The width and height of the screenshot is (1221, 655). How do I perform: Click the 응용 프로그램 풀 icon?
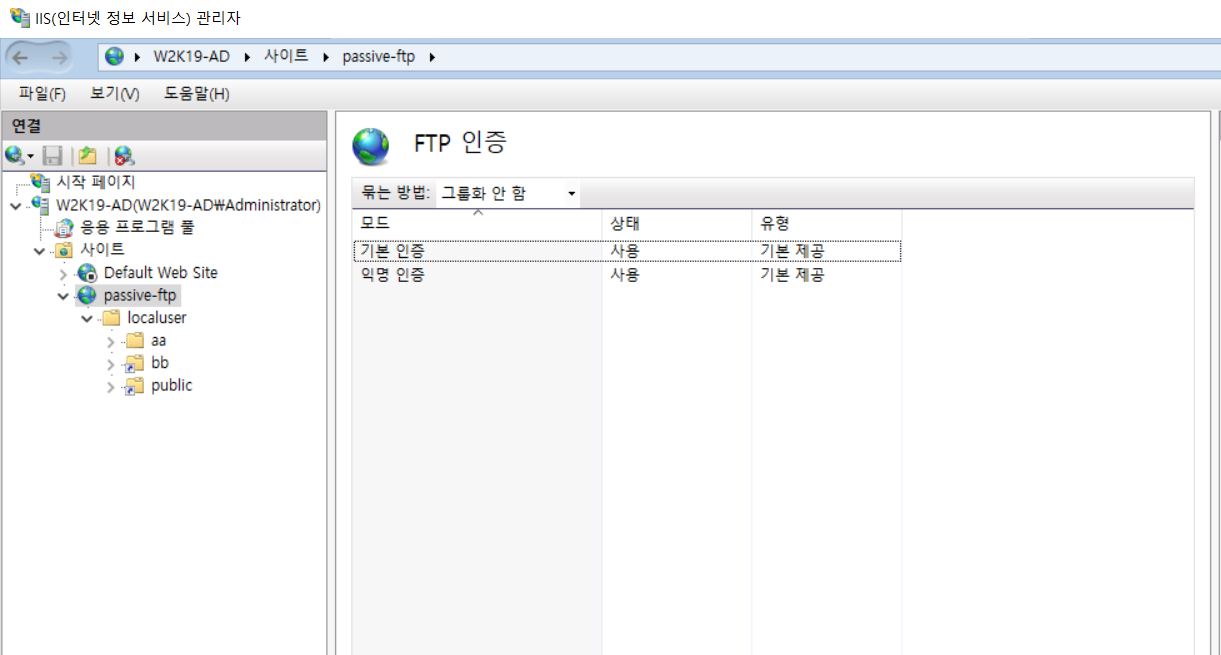point(64,227)
